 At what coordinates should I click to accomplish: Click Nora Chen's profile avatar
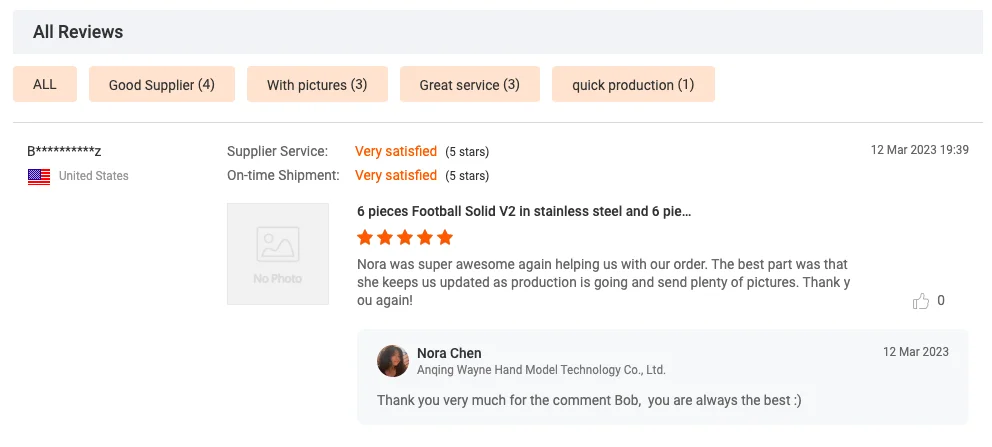click(393, 361)
